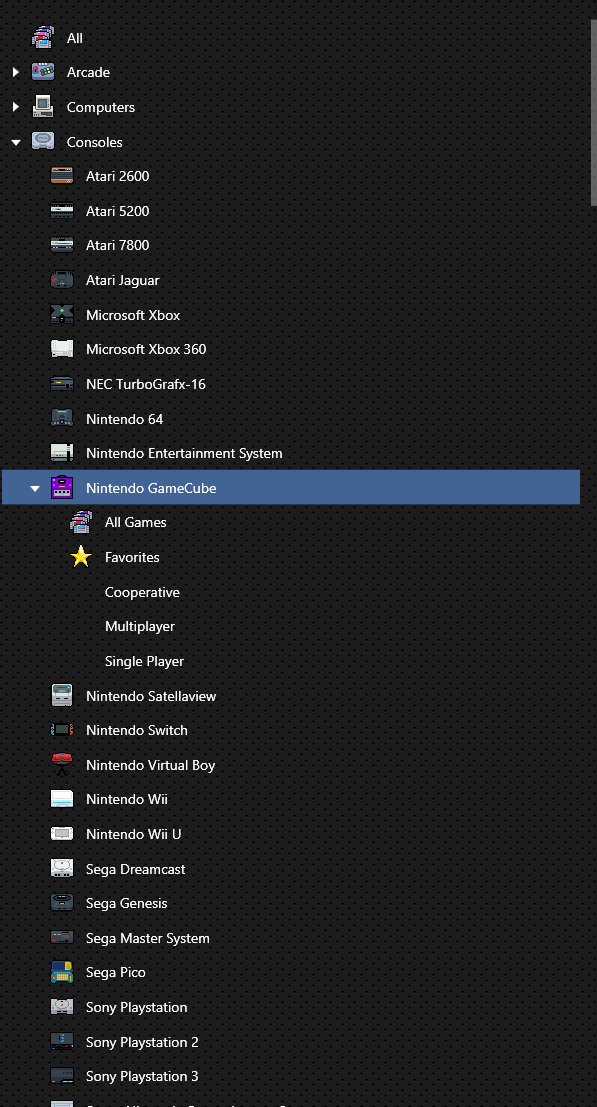The image size is (597, 1107).
Task: Click the Nintendo Entertainment System icon
Action: tap(62, 453)
